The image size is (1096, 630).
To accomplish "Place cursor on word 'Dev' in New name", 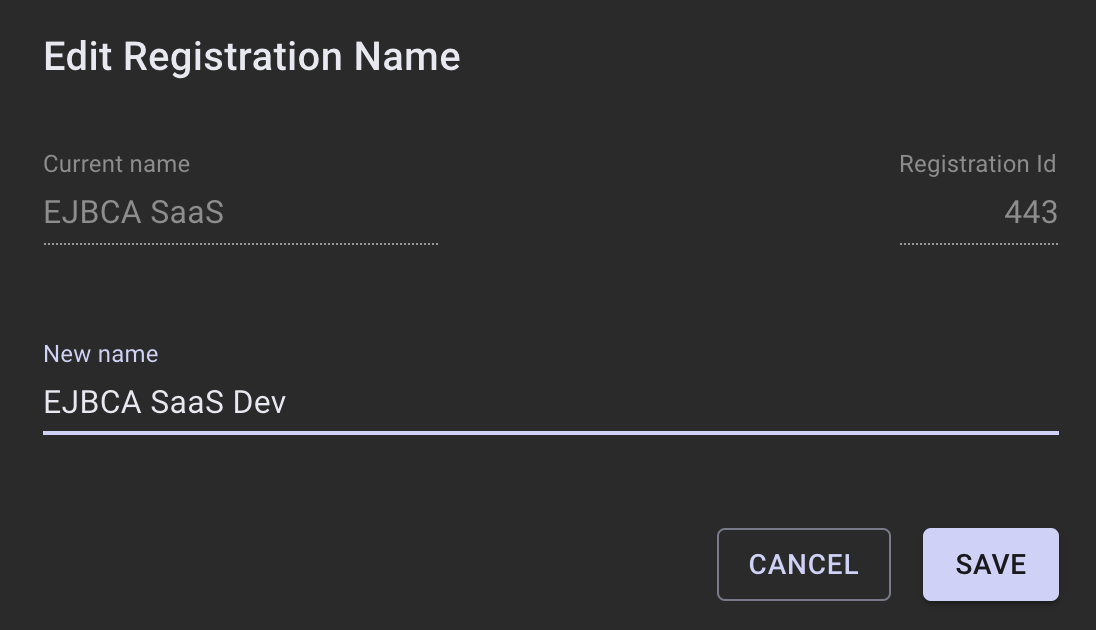I will pos(260,402).
